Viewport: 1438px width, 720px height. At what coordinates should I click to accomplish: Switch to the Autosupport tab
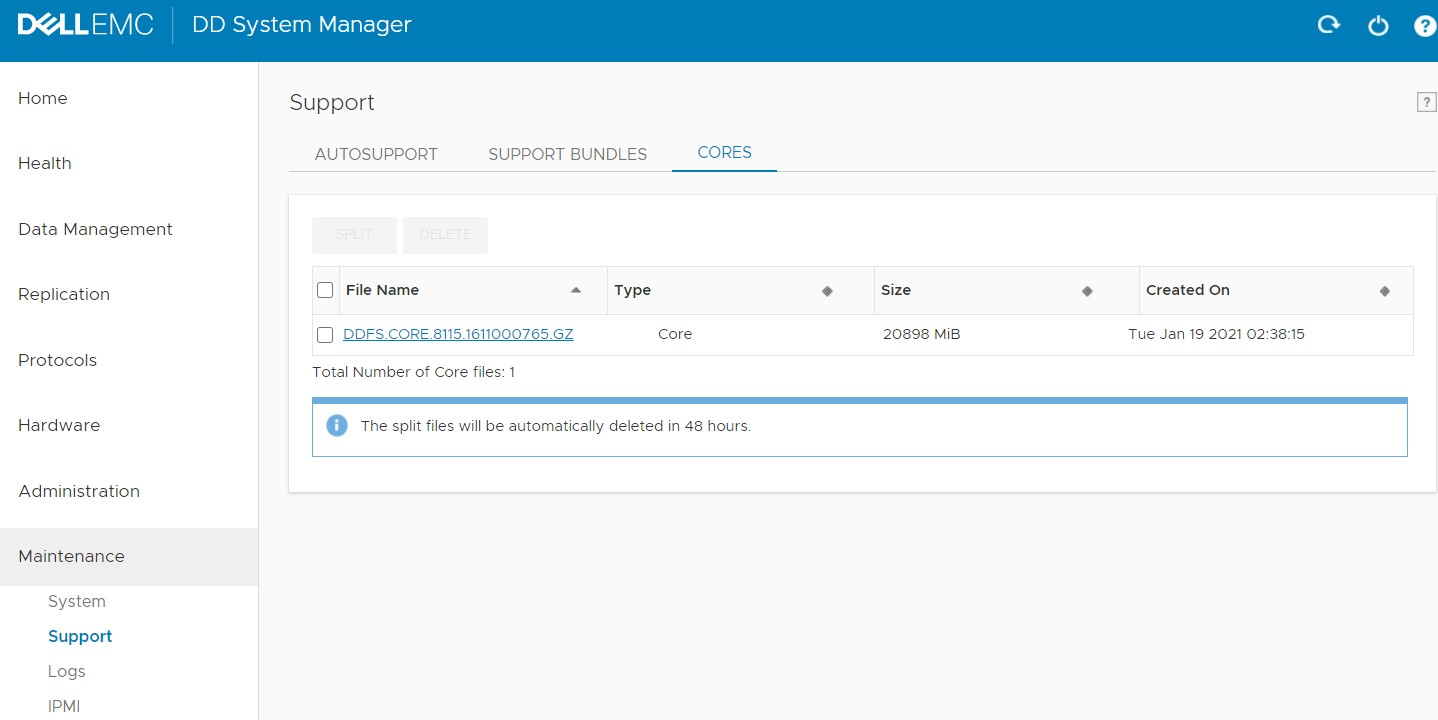[x=376, y=154]
